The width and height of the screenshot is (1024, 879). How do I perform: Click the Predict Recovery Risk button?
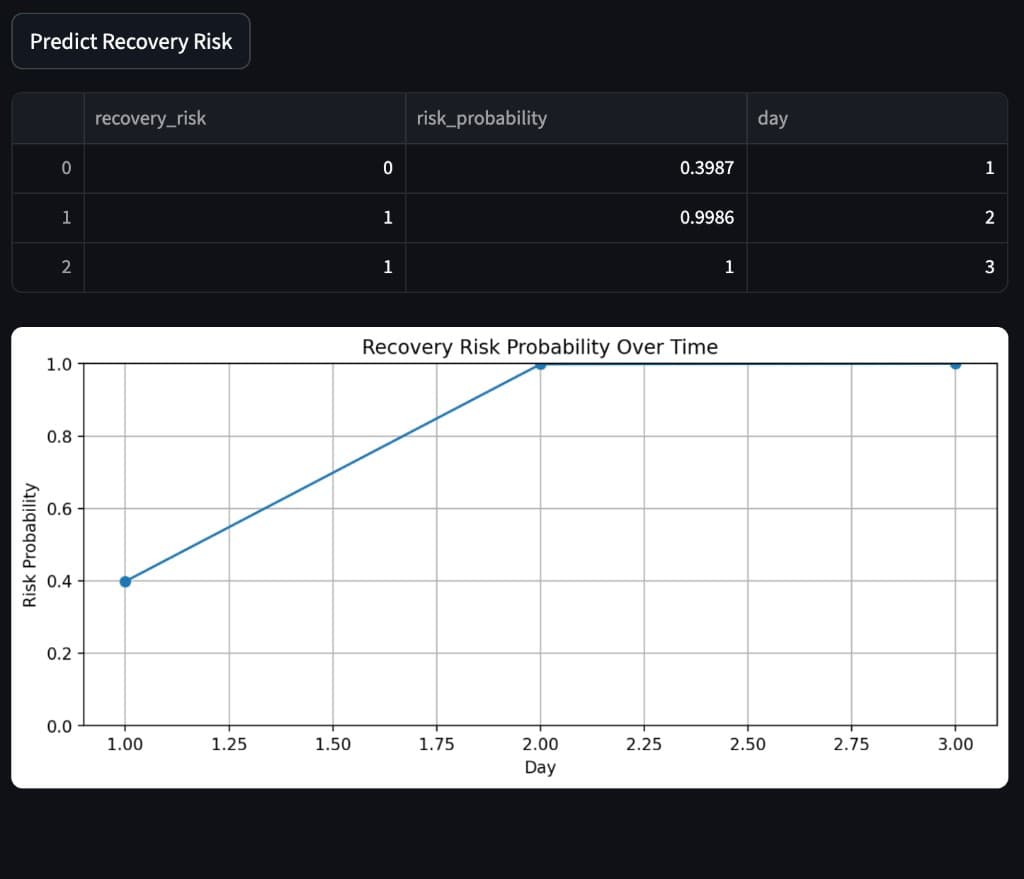[130, 41]
